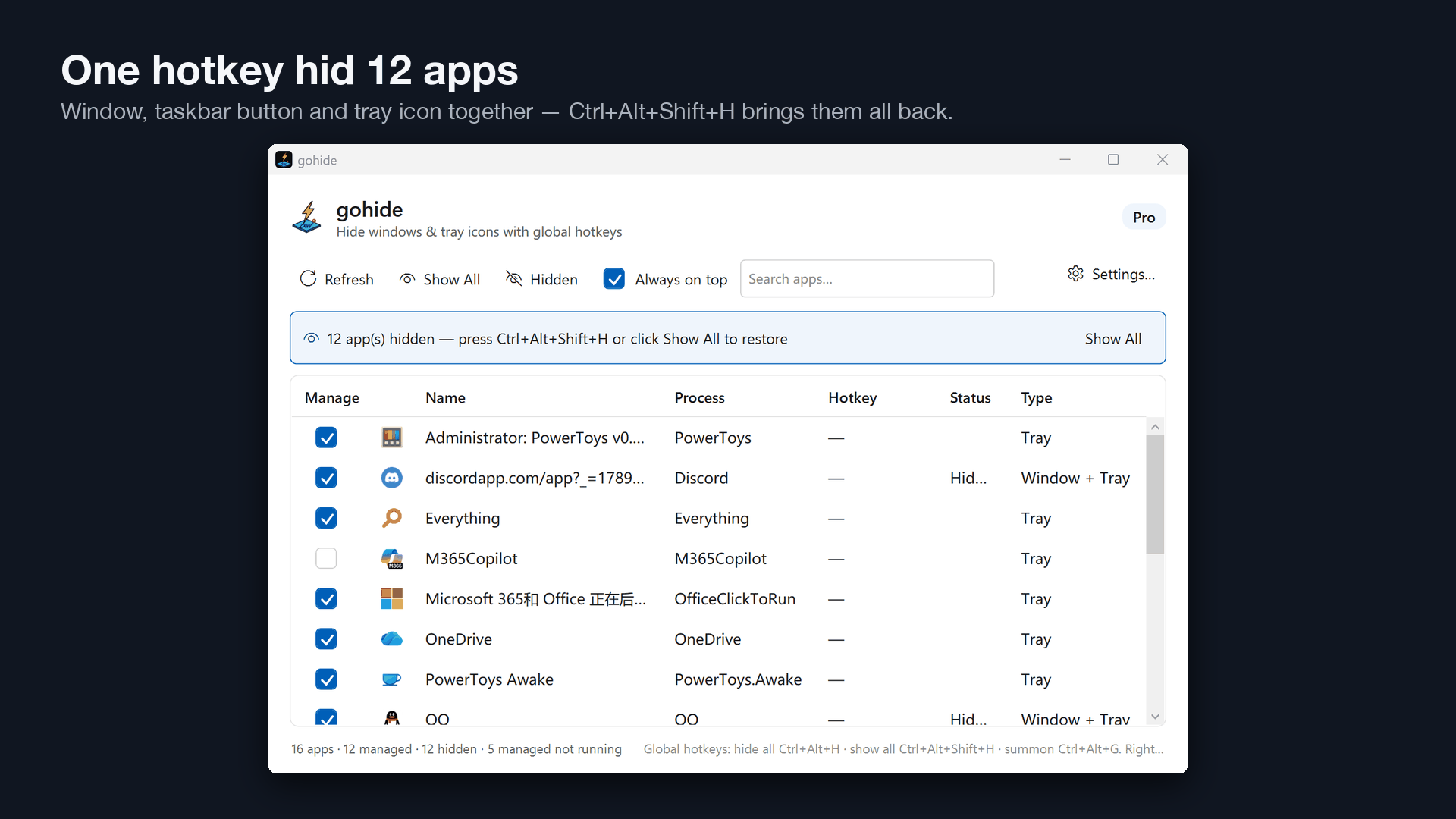Image resolution: width=1456 pixels, height=819 pixels.
Task: Check manage checkbox for M365Copilot
Action: pyautogui.click(x=326, y=559)
